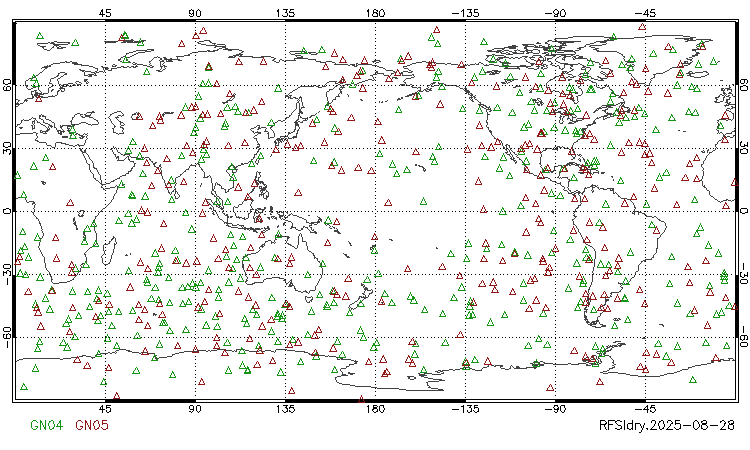Click the green GN04 legend label
This screenshot has height=450, width=750.
46,425
